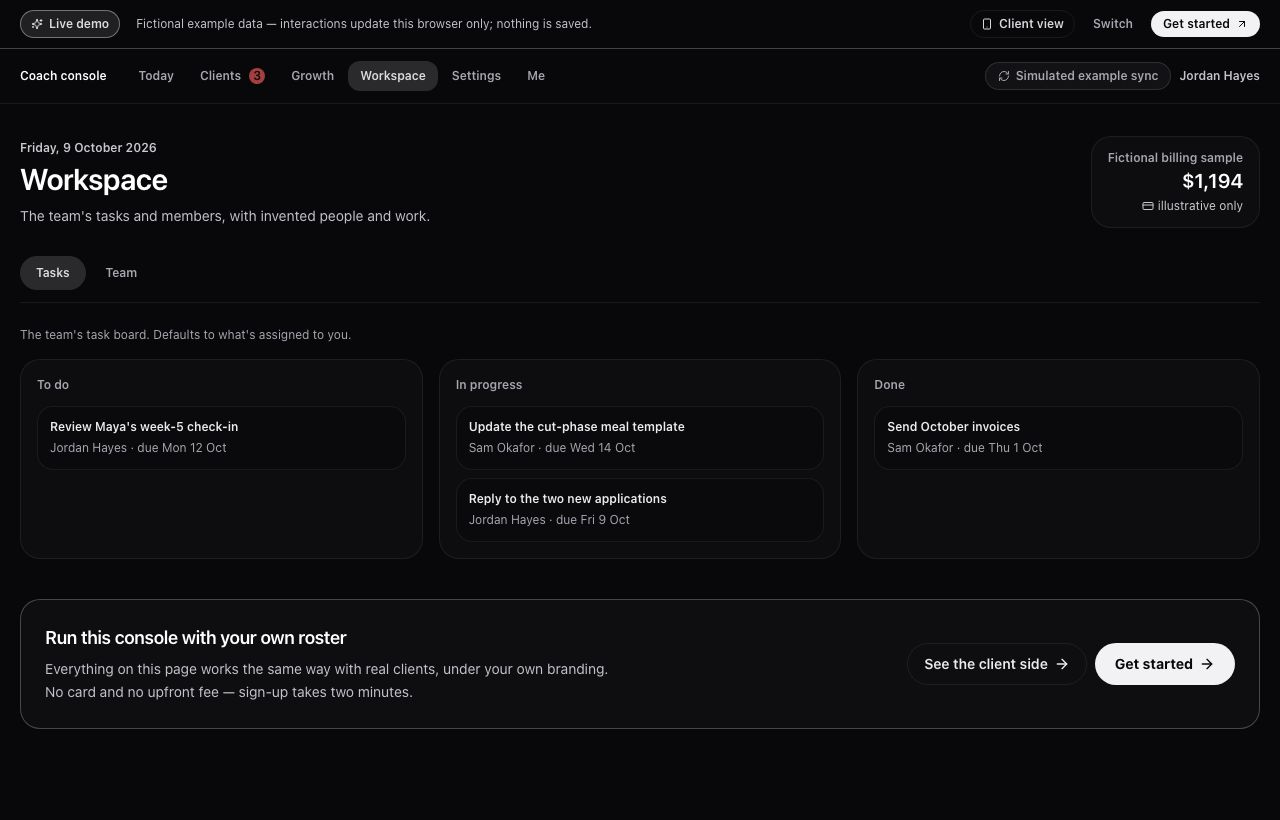Image resolution: width=1280 pixels, height=820 pixels.
Task: Click See the client side button
Action: tap(996, 664)
